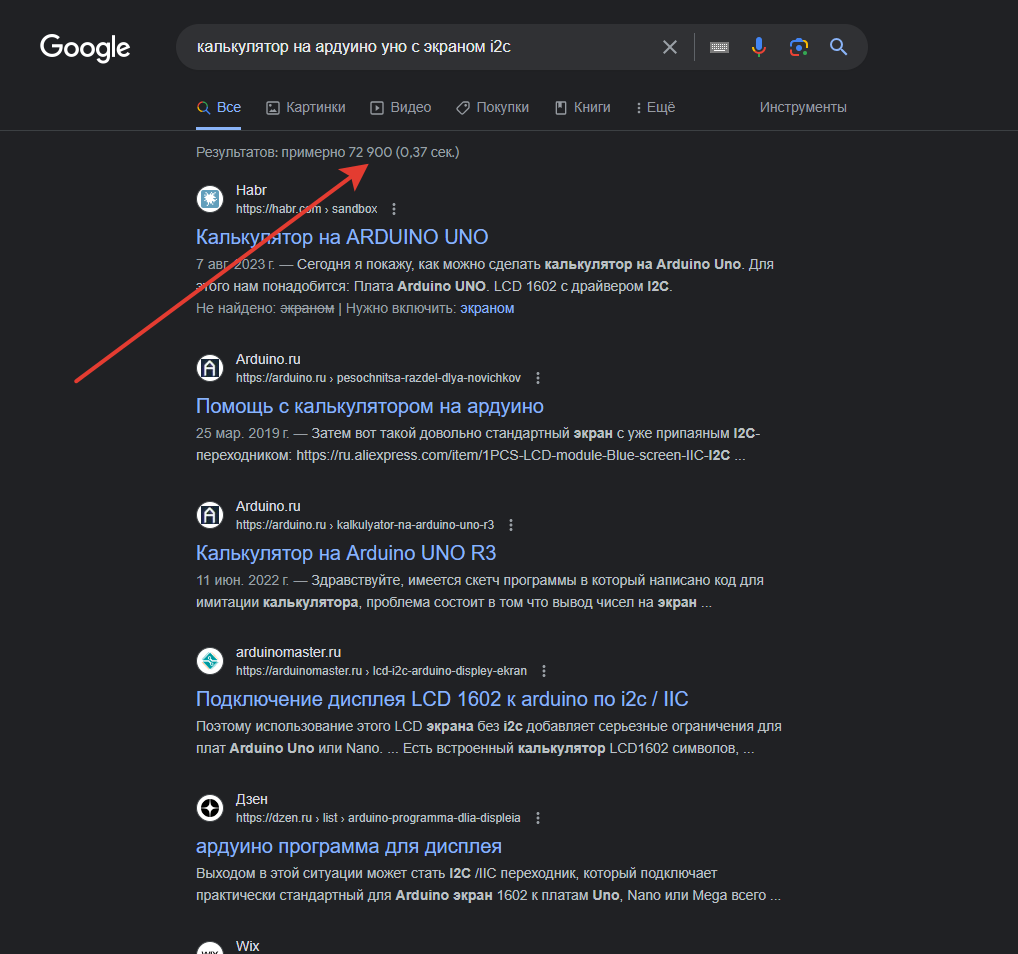The width and height of the screenshot is (1018, 954).
Task: Open the on-screen keyboard icon
Action: (x=719, y=47)
